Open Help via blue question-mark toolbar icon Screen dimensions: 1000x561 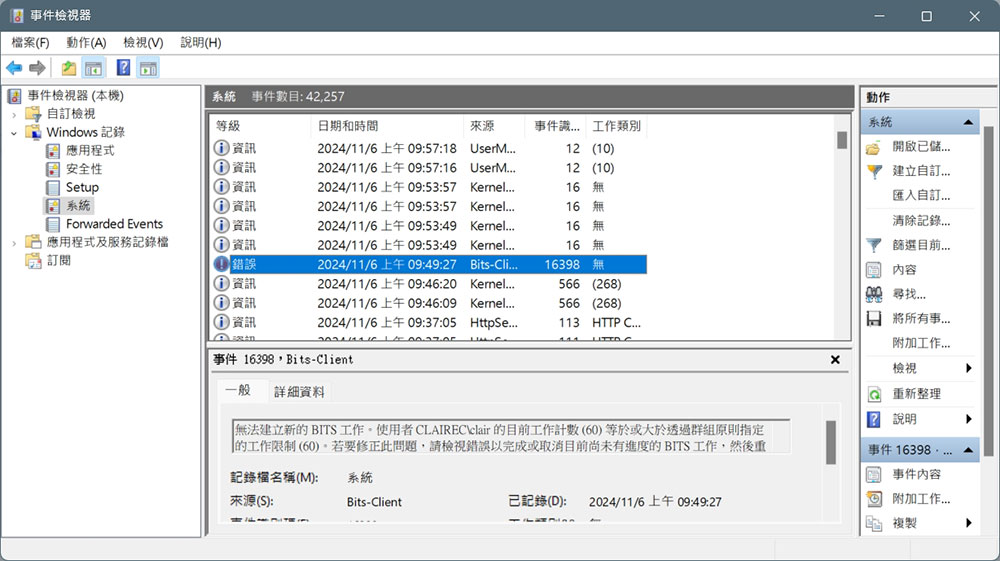(x=123, y=68)
